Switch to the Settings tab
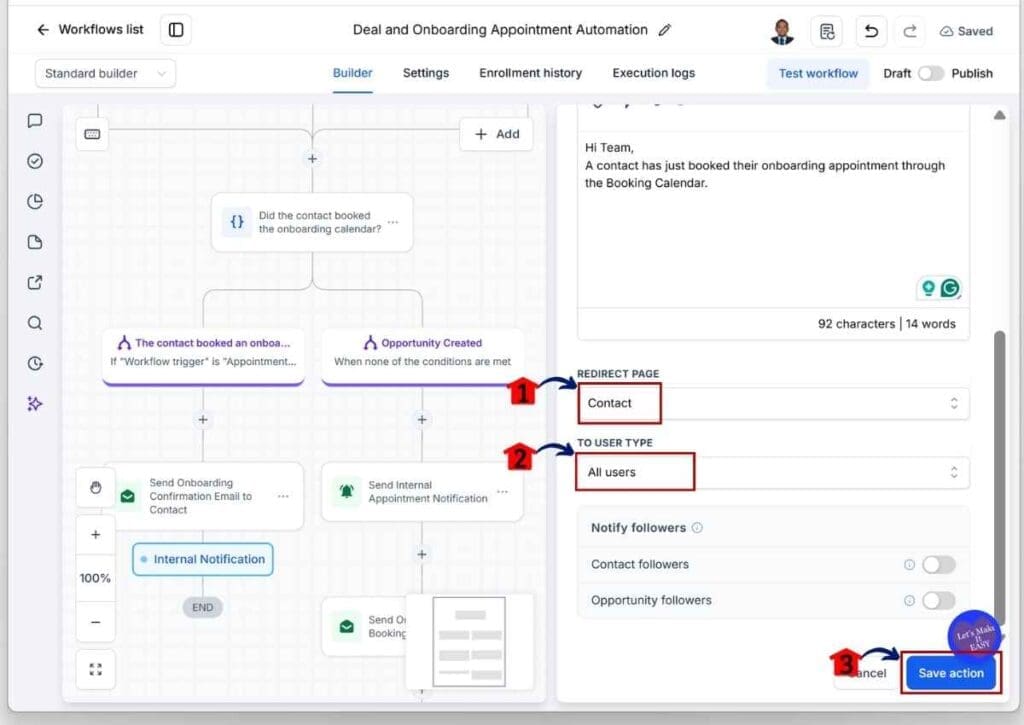 click(x=426, y=73)
